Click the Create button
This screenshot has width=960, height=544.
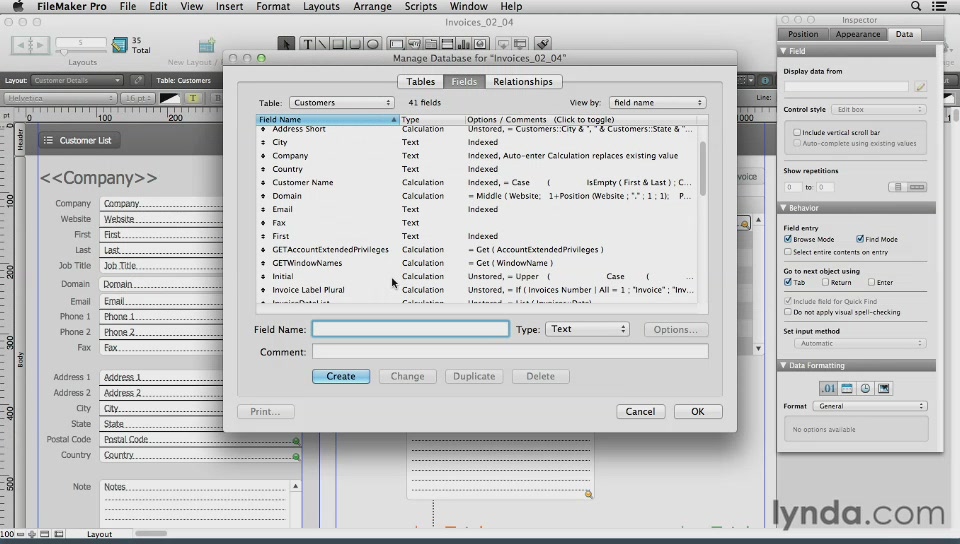[341, 376]
